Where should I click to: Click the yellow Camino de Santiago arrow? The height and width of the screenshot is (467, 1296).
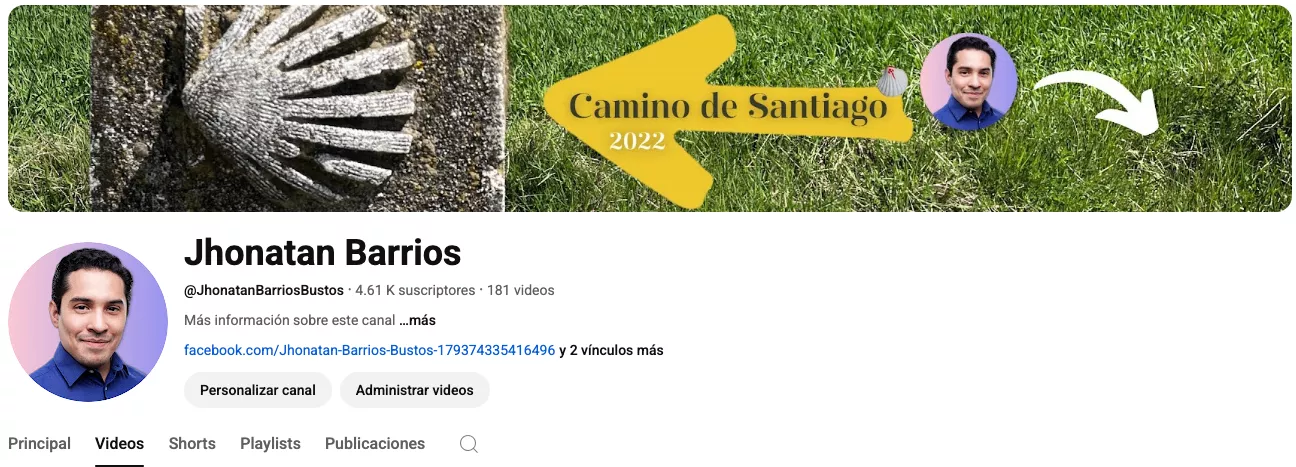click(x=725, y=112)
